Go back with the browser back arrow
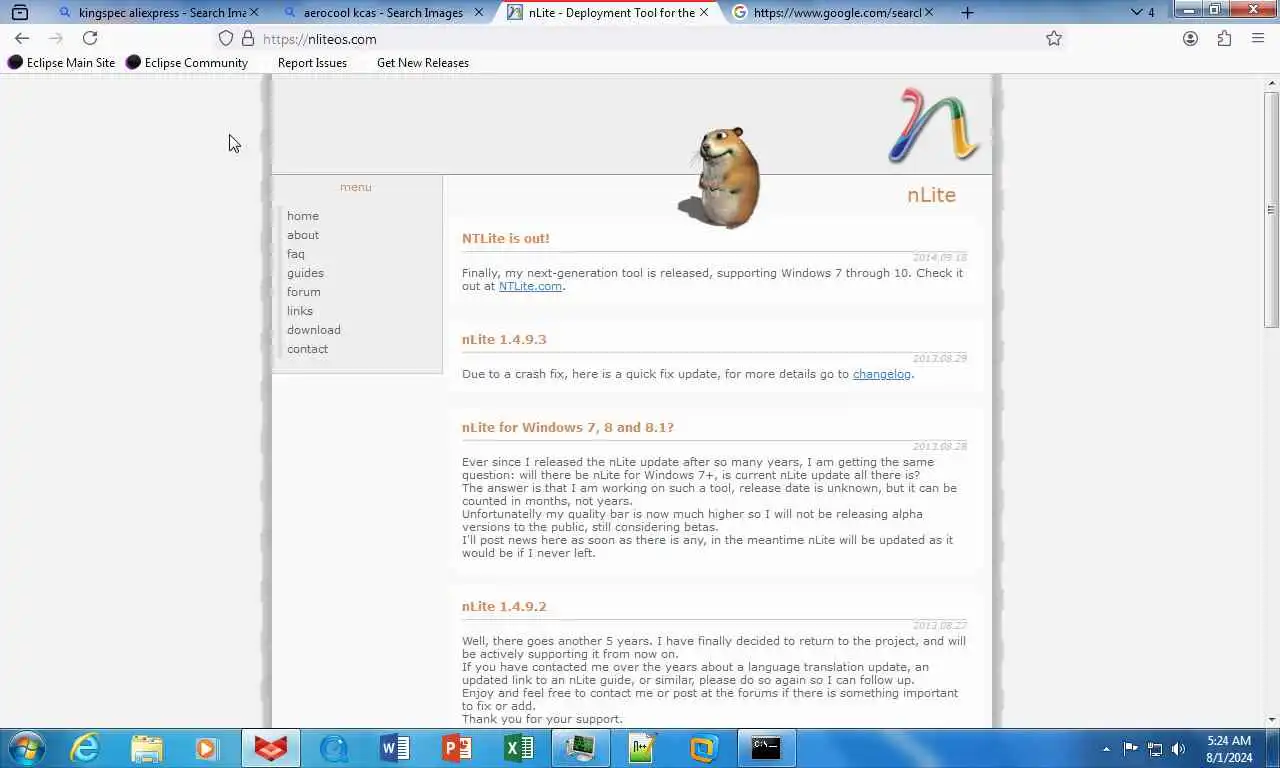The width and height of the screenshot is (1280, 768). (22, 38)
